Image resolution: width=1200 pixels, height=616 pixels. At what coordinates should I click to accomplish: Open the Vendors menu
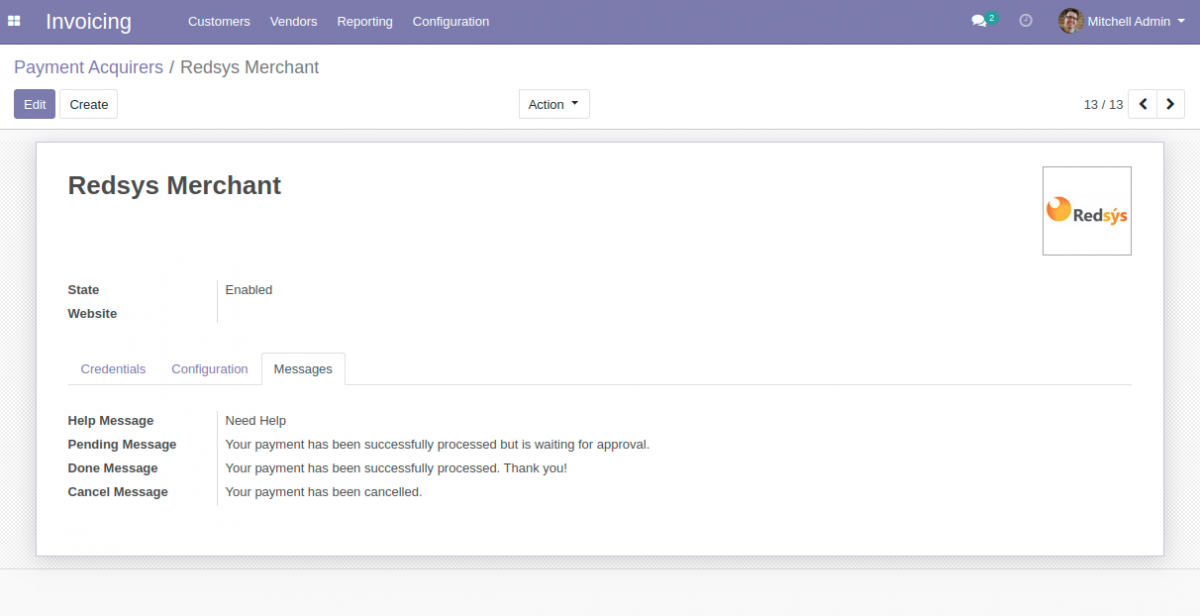click(x=293, y=21)
